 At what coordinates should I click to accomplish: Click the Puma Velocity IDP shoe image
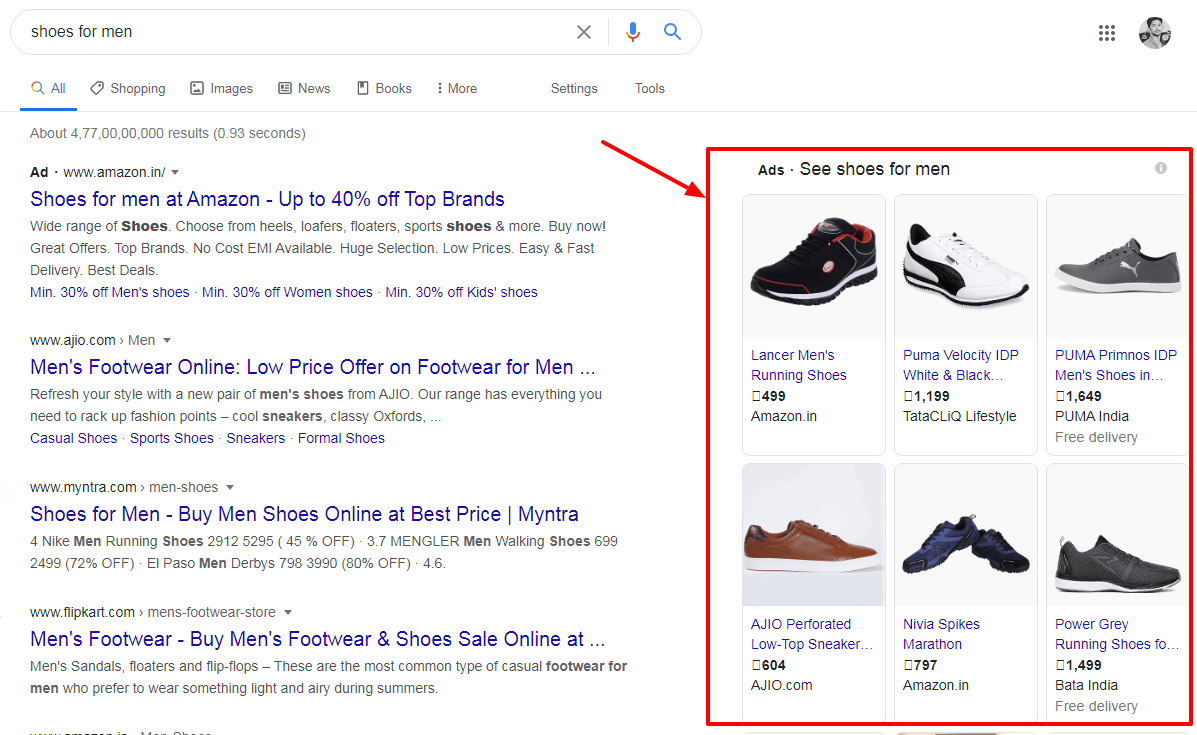[966, 266]
